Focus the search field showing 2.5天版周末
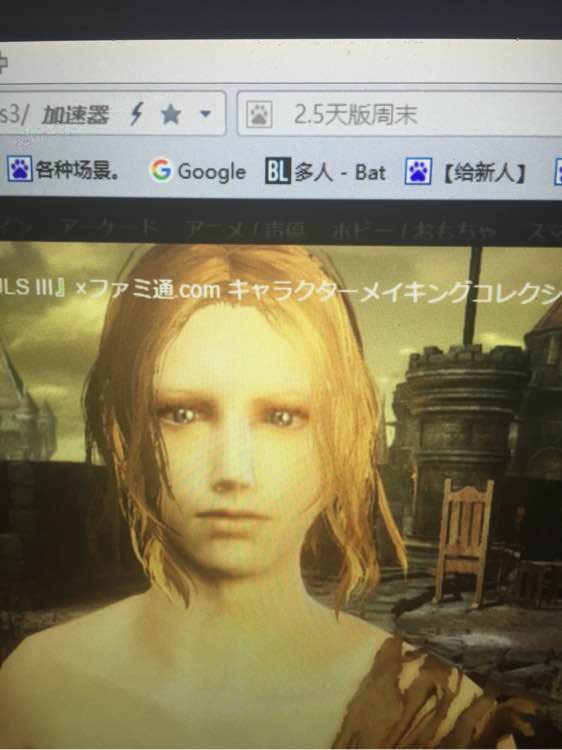Image resolution: width=562 pixels, height=750 pixels. coord(399,114)
